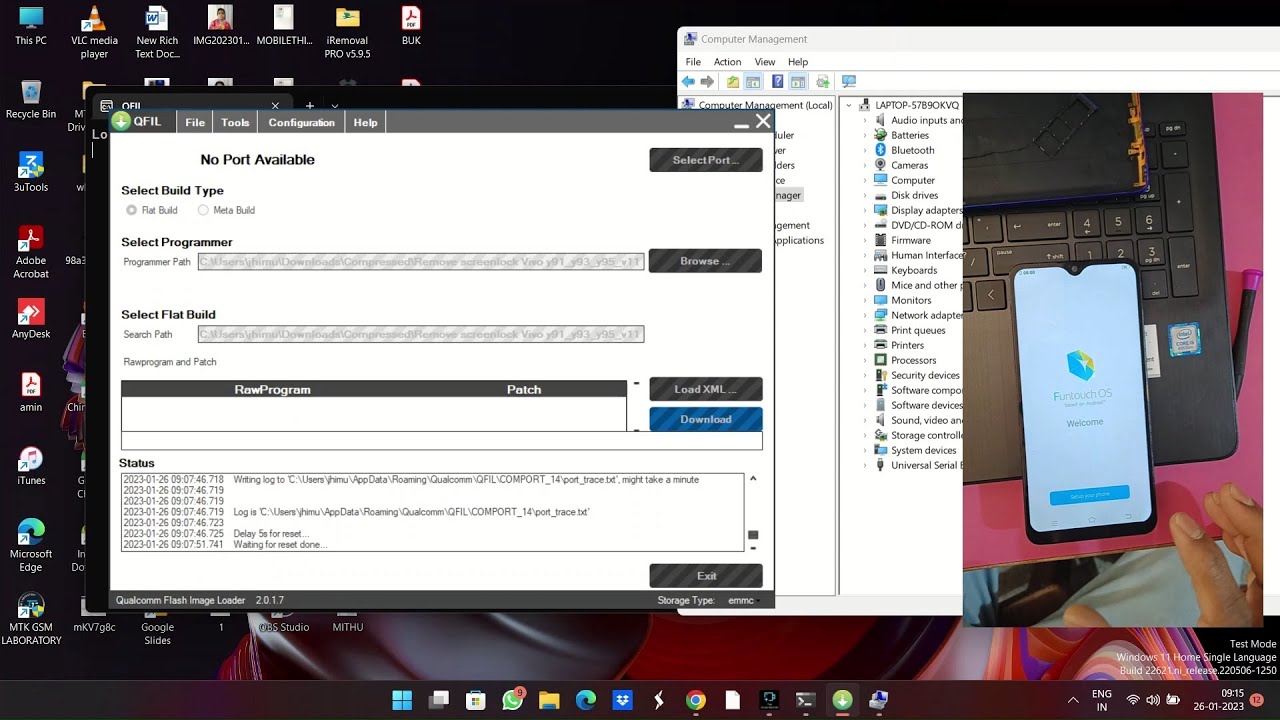Open Microsoft Store from taskbar
Screen dimensions: 1280x720
[x=476, y=700]
